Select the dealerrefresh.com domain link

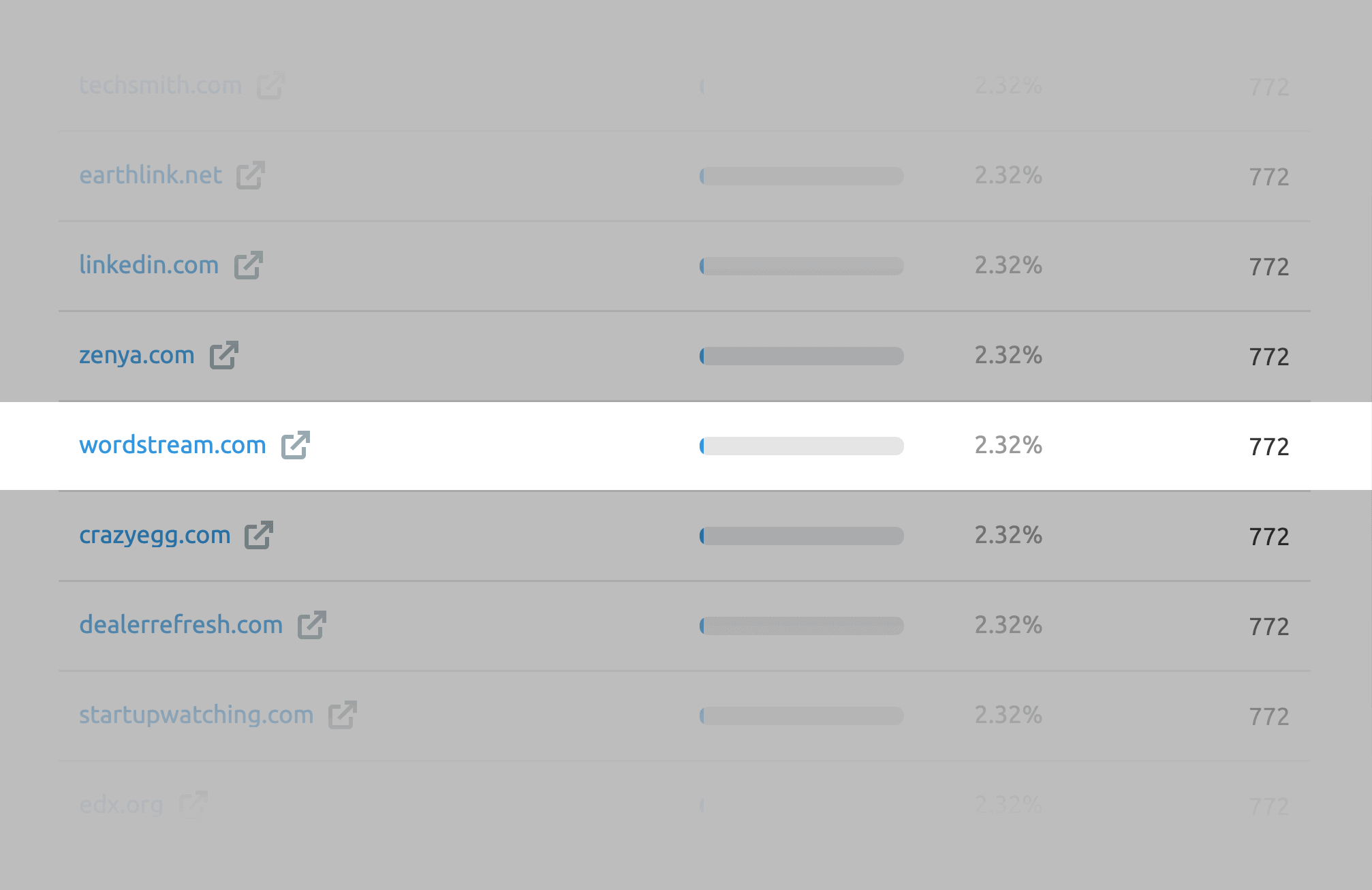(x=181, y=625)
